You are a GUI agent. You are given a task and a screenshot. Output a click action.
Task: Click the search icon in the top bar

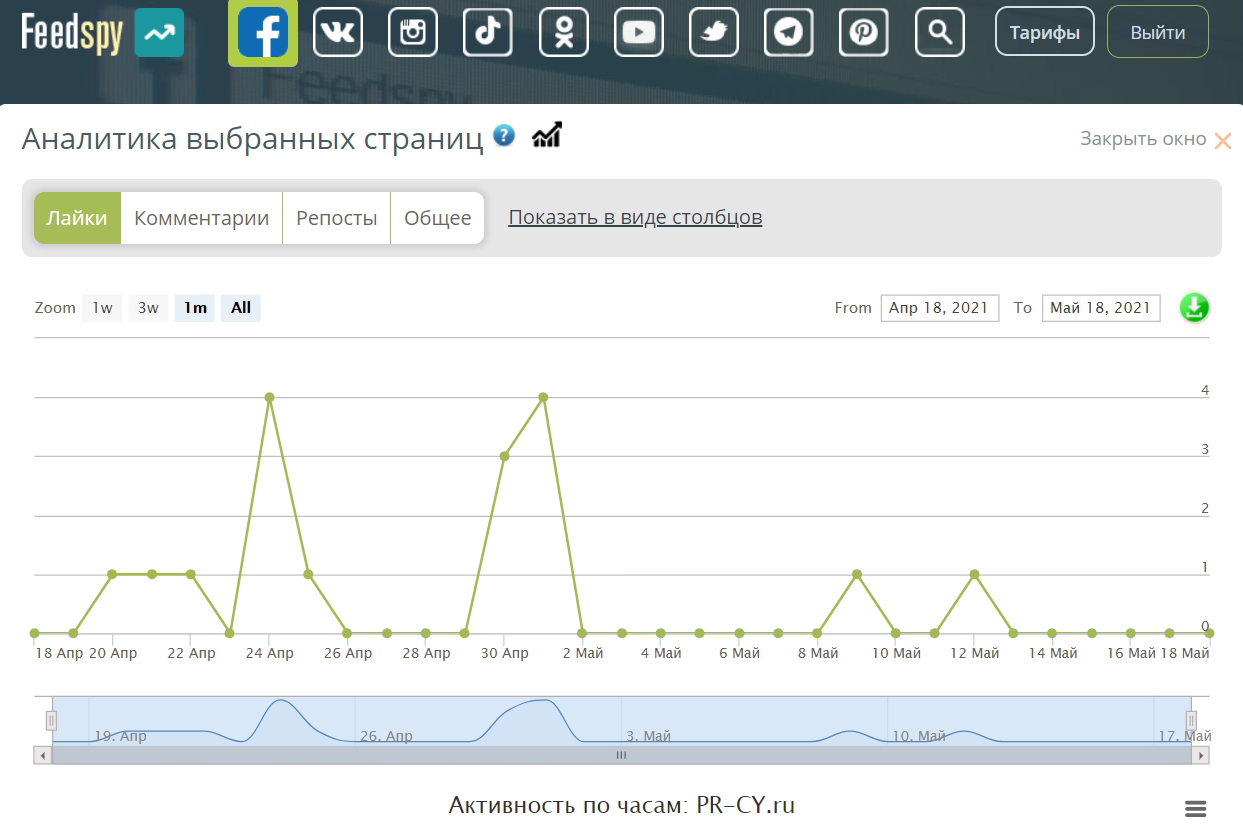pos(939,31)
